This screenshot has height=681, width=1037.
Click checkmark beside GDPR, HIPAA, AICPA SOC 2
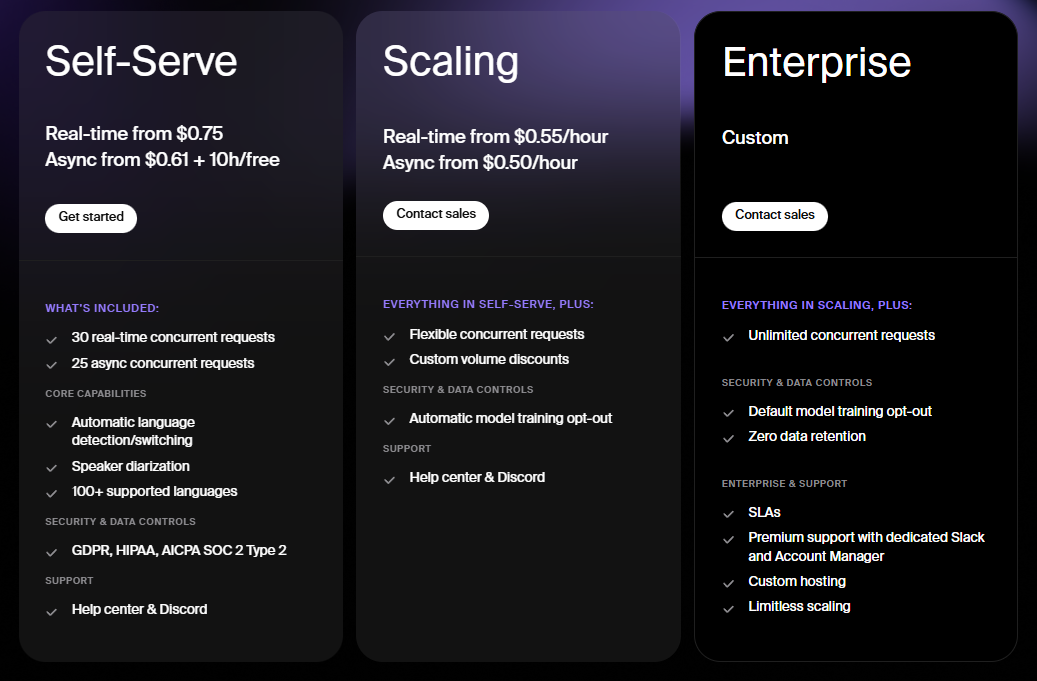[x=52, y=552]
